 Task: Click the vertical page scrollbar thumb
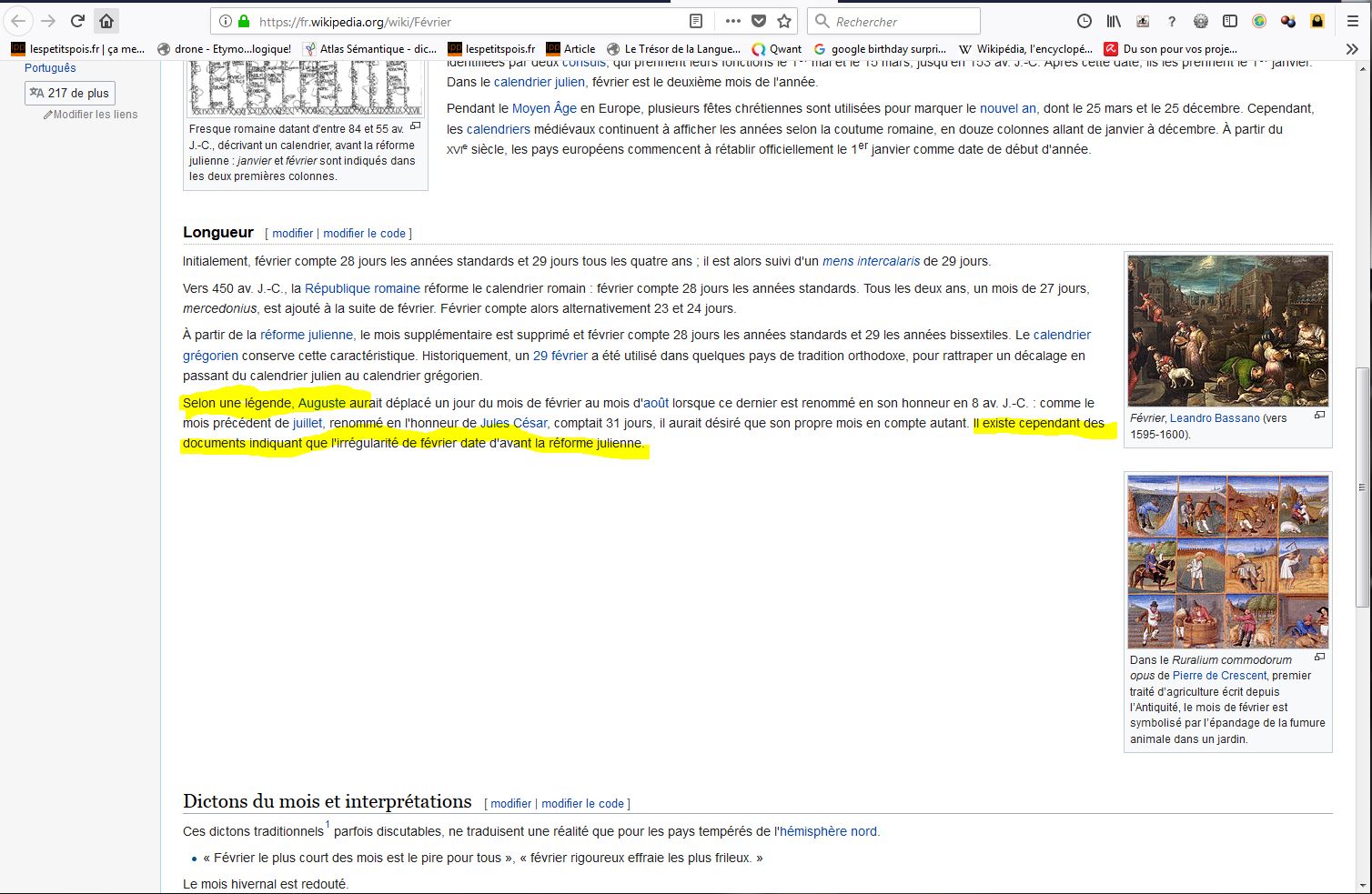pos(1362,487)
